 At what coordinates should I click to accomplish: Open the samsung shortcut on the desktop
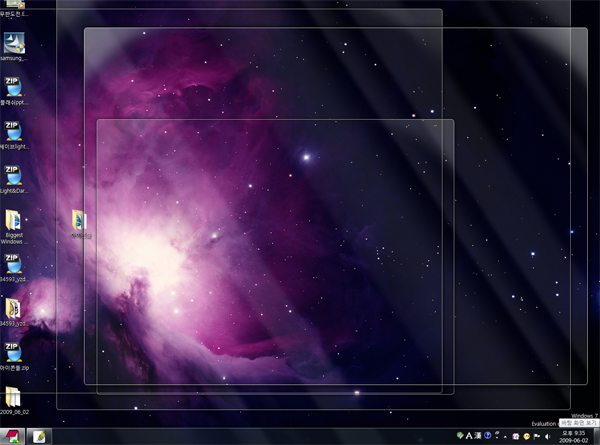coord(14,44)
